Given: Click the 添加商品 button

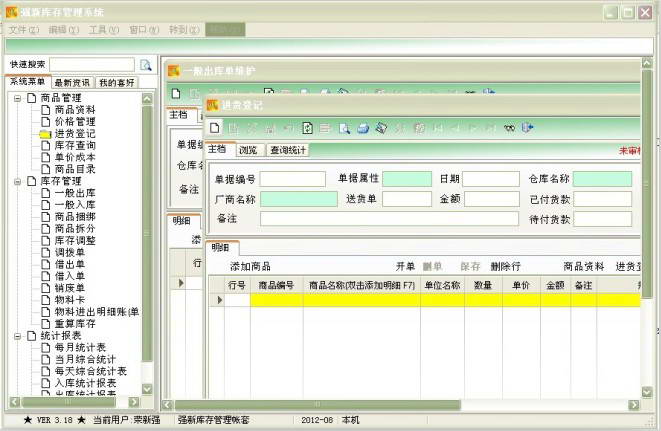Looking at the screenshot, I should click(250, 267).
